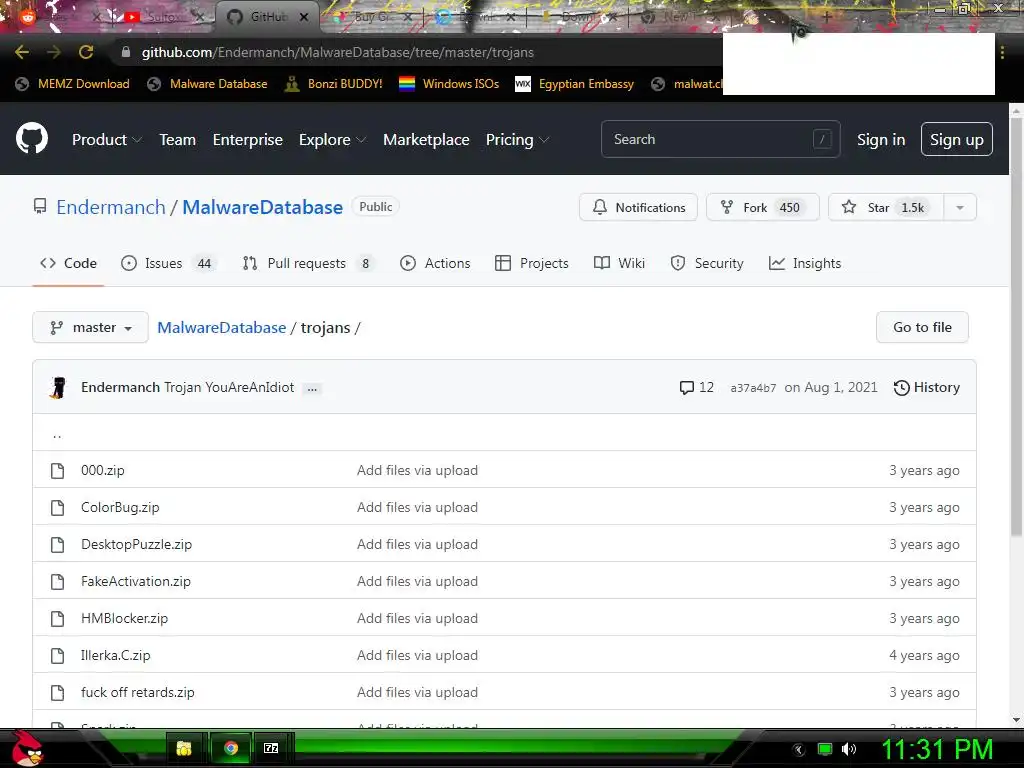Open the star list dropdown arrow
Image resolution: width=1024 pixels, height=768 pixels.
coord(960,208)
